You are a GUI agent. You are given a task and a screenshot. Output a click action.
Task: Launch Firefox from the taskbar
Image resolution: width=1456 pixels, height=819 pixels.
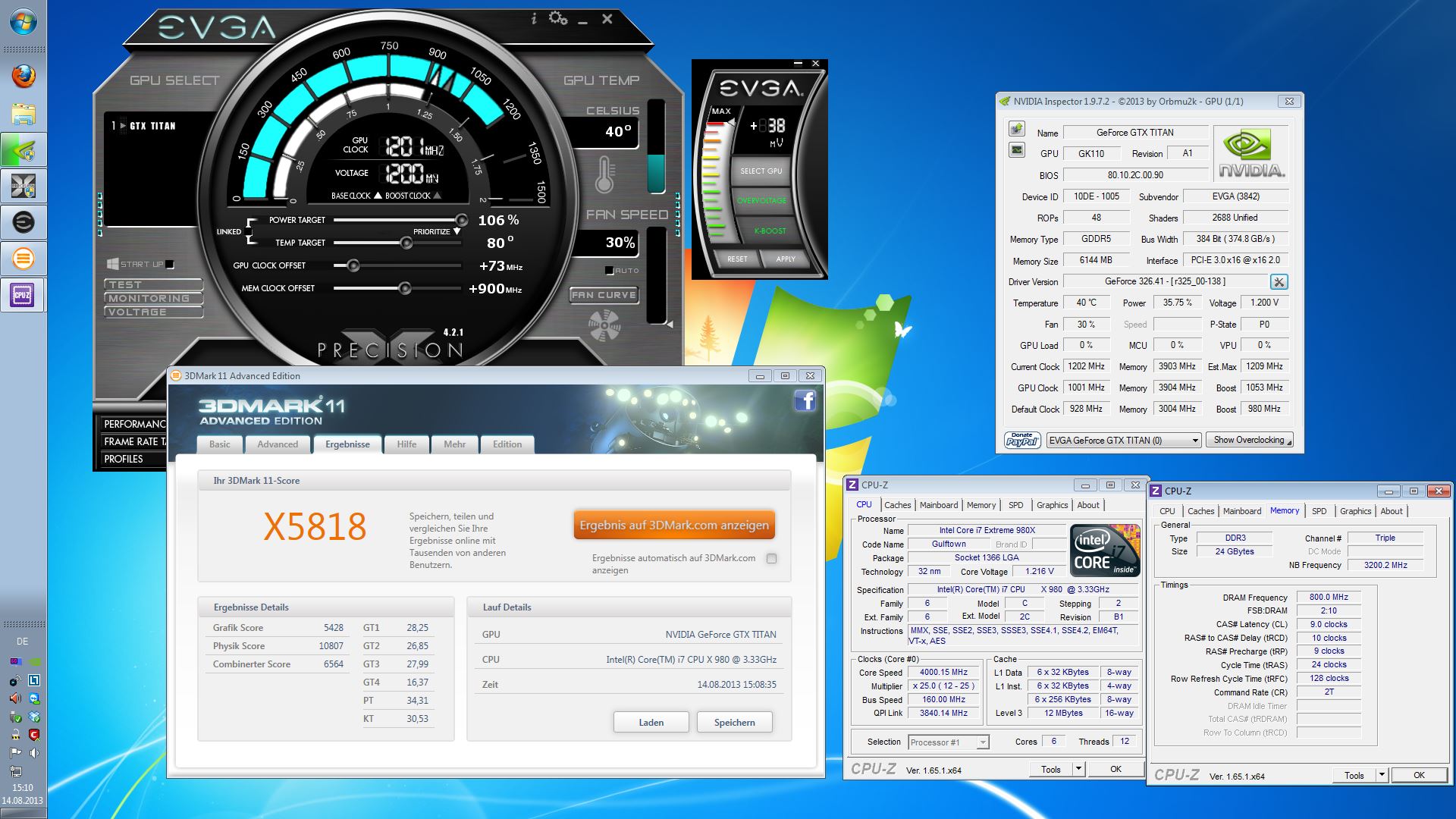pos(24,77)
